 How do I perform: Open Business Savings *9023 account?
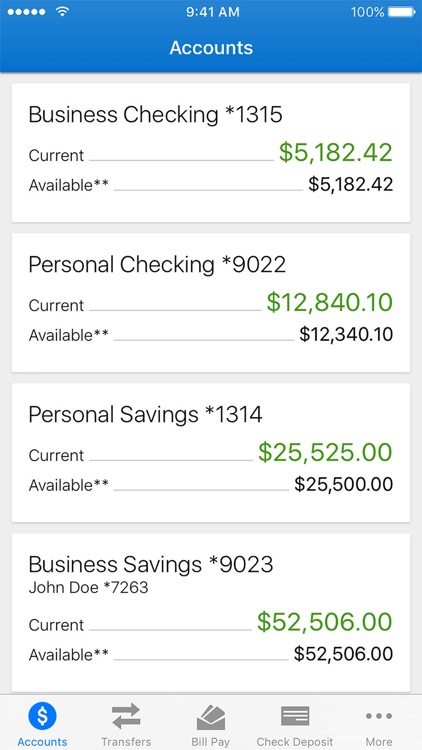pos(211,612)
